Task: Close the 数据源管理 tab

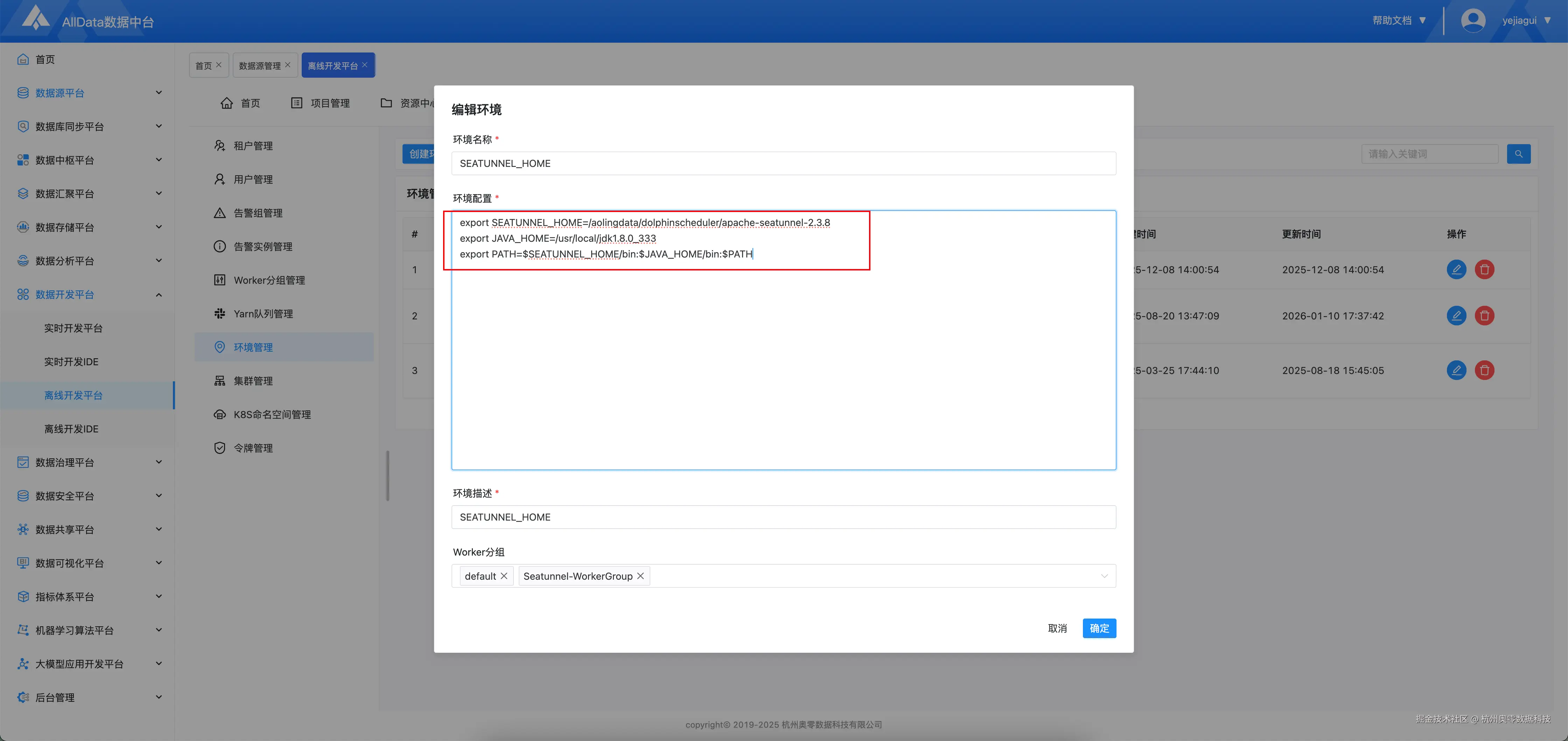Action: pyautogui.click(x=288, y=65)
